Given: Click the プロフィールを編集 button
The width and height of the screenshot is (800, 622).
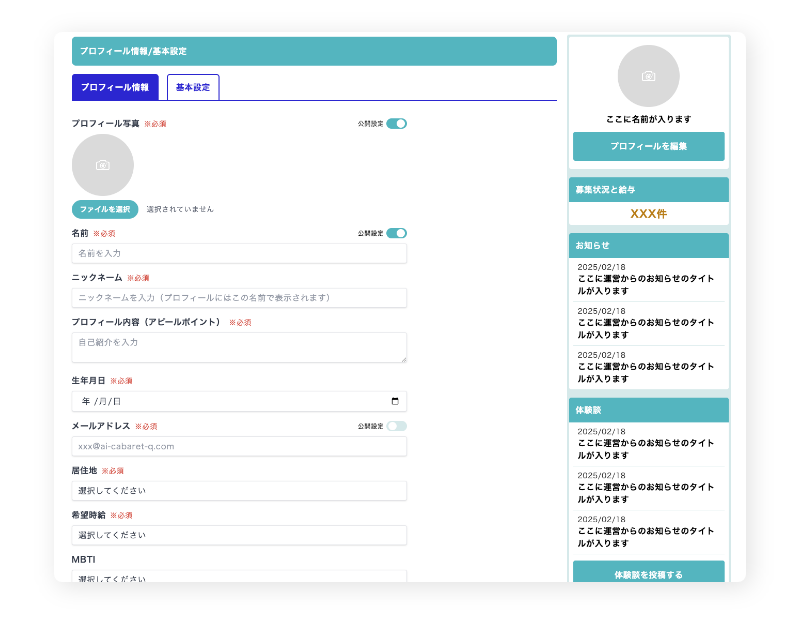Looking at the screenshot, I should click(648, 146).
